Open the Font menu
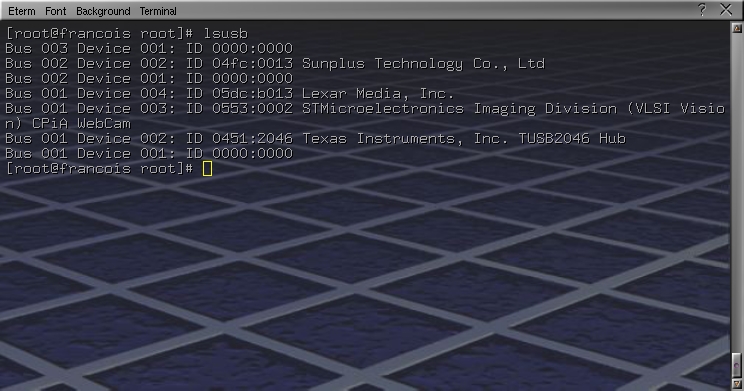 [x=56, y=11]
